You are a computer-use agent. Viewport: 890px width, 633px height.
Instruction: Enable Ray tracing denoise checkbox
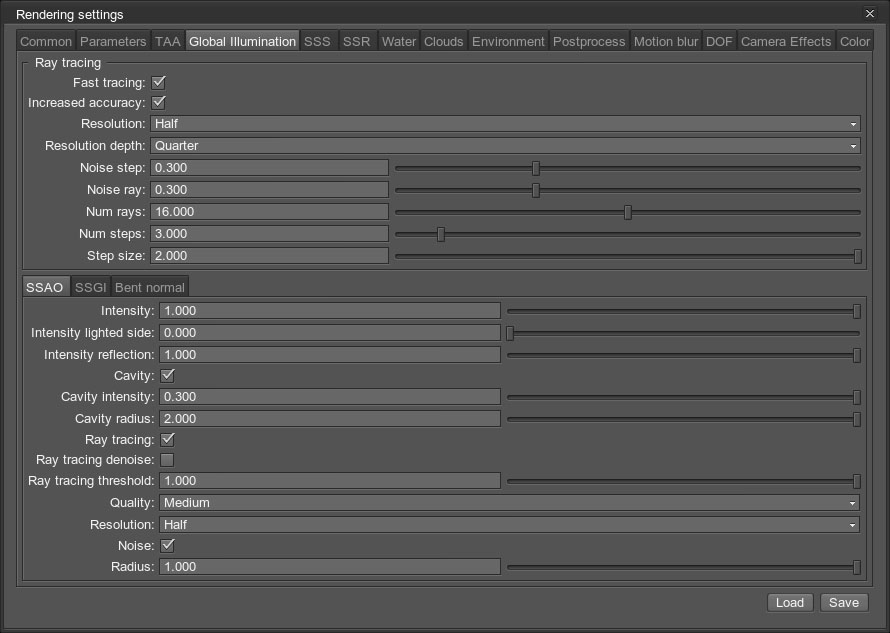pyautogui.click(x=167, y=460)
